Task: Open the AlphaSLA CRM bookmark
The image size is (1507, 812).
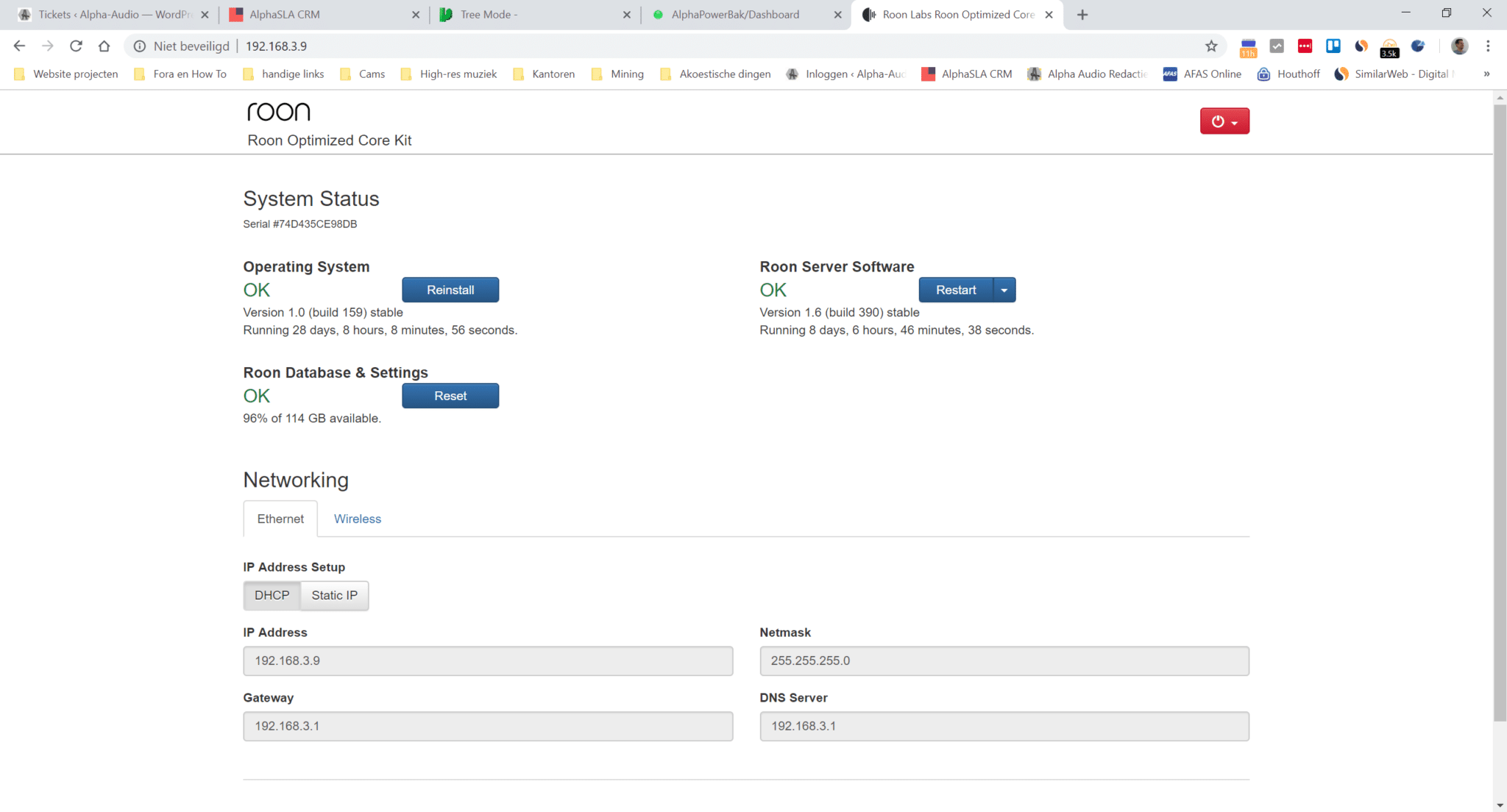Action: (967, 74)
